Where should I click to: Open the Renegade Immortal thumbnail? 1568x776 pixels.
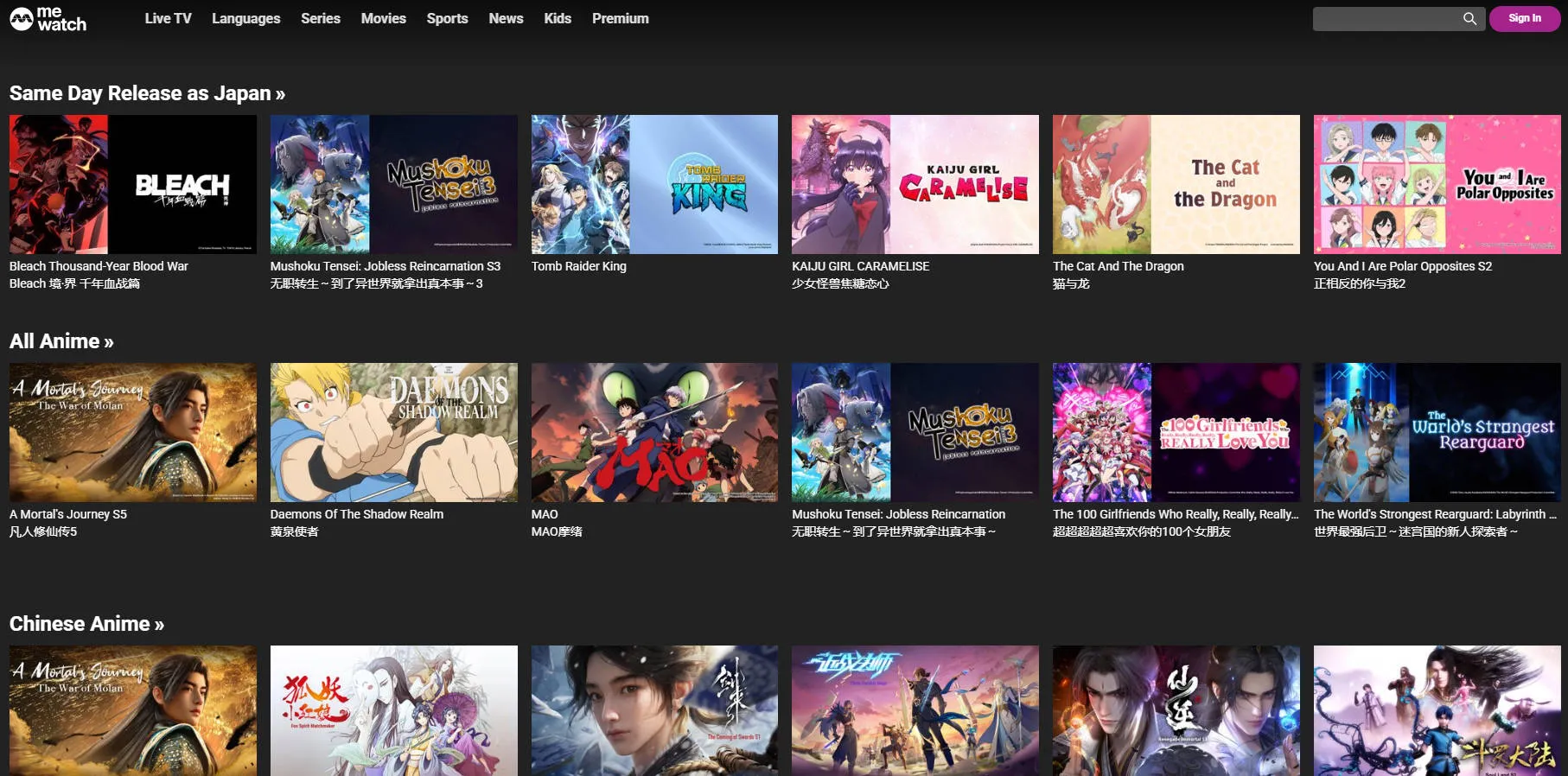pos(1176,710)
